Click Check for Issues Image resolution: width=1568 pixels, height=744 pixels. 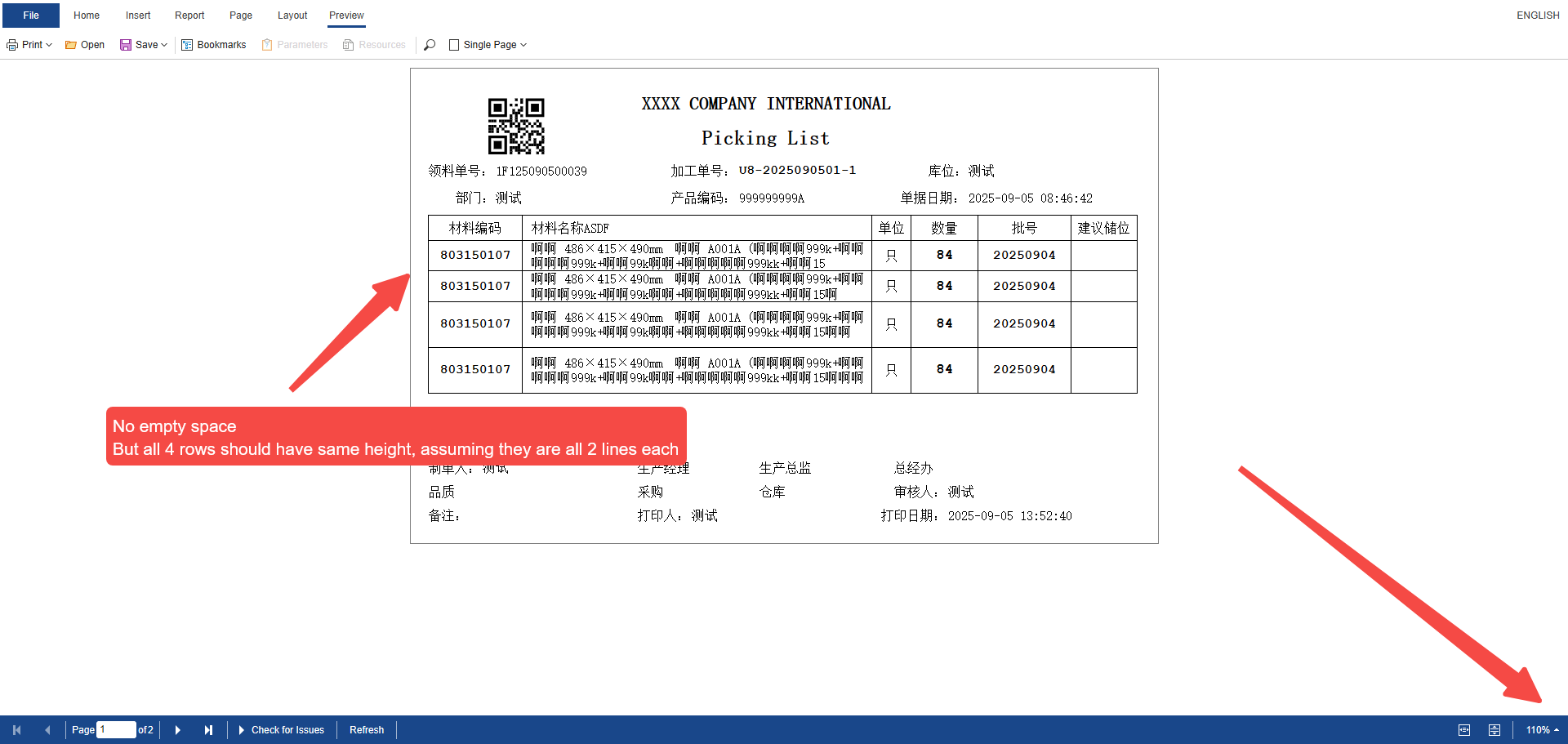pos(282,730)
